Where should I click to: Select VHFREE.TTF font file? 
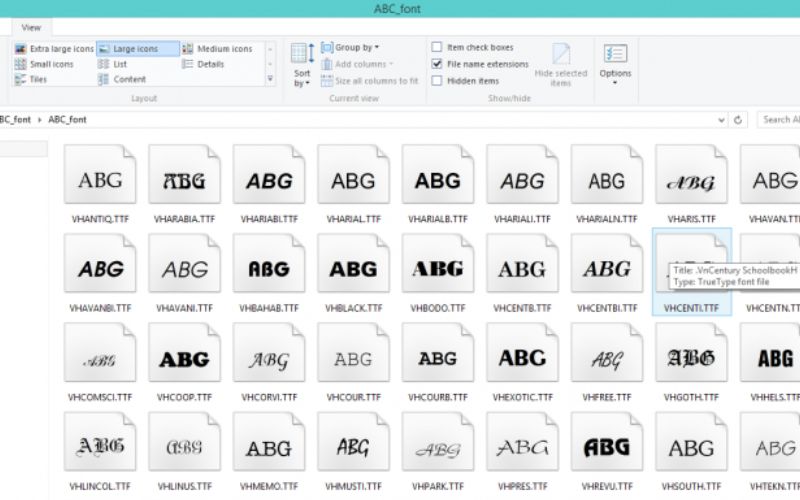pyautogui.click(x=607, y=363)
